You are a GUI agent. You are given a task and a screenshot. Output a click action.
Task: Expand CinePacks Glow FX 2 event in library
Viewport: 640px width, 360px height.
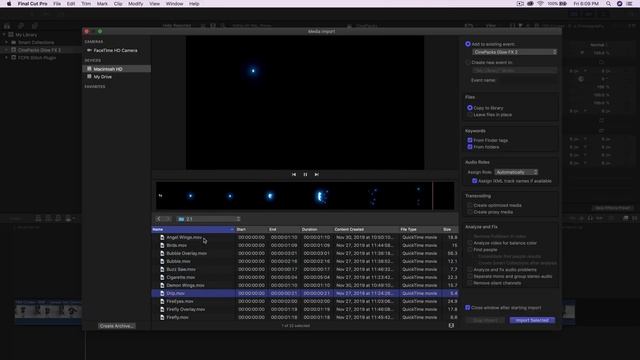[7, 50]
